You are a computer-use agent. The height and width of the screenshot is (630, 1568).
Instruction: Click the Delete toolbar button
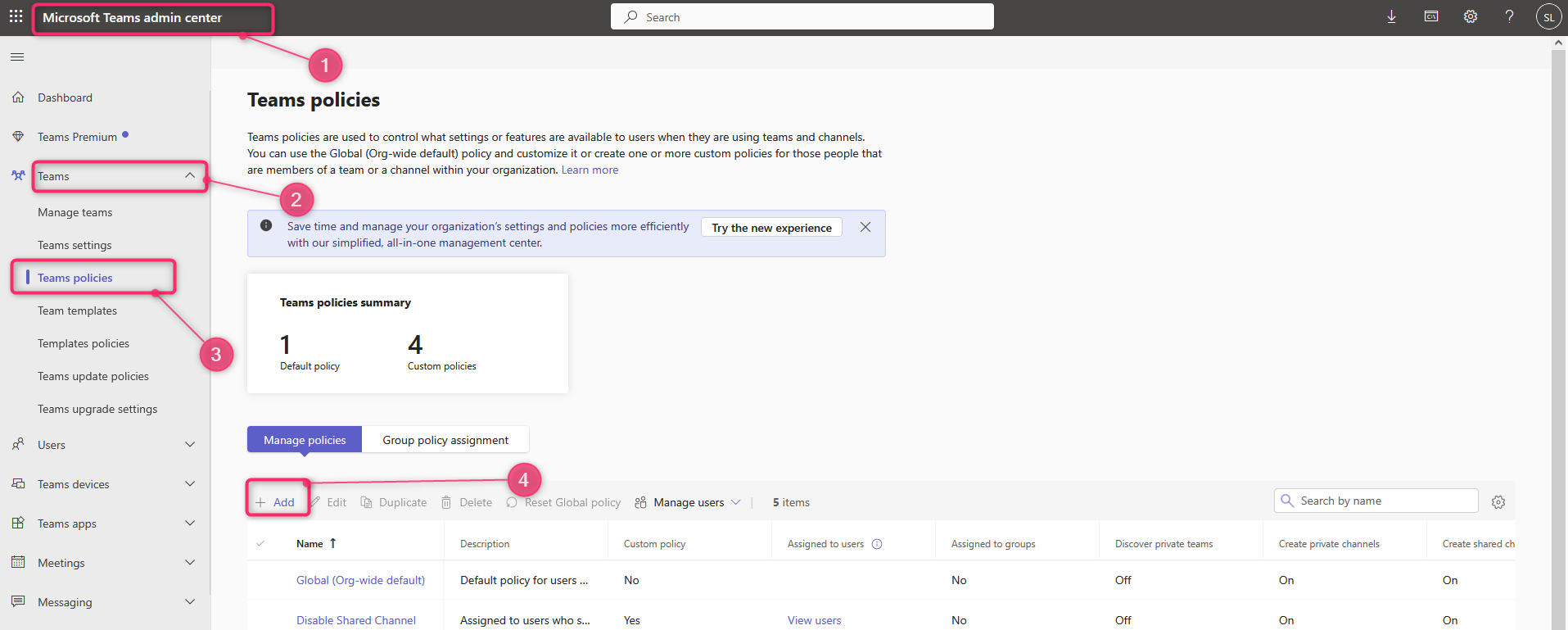coord(467,502)
